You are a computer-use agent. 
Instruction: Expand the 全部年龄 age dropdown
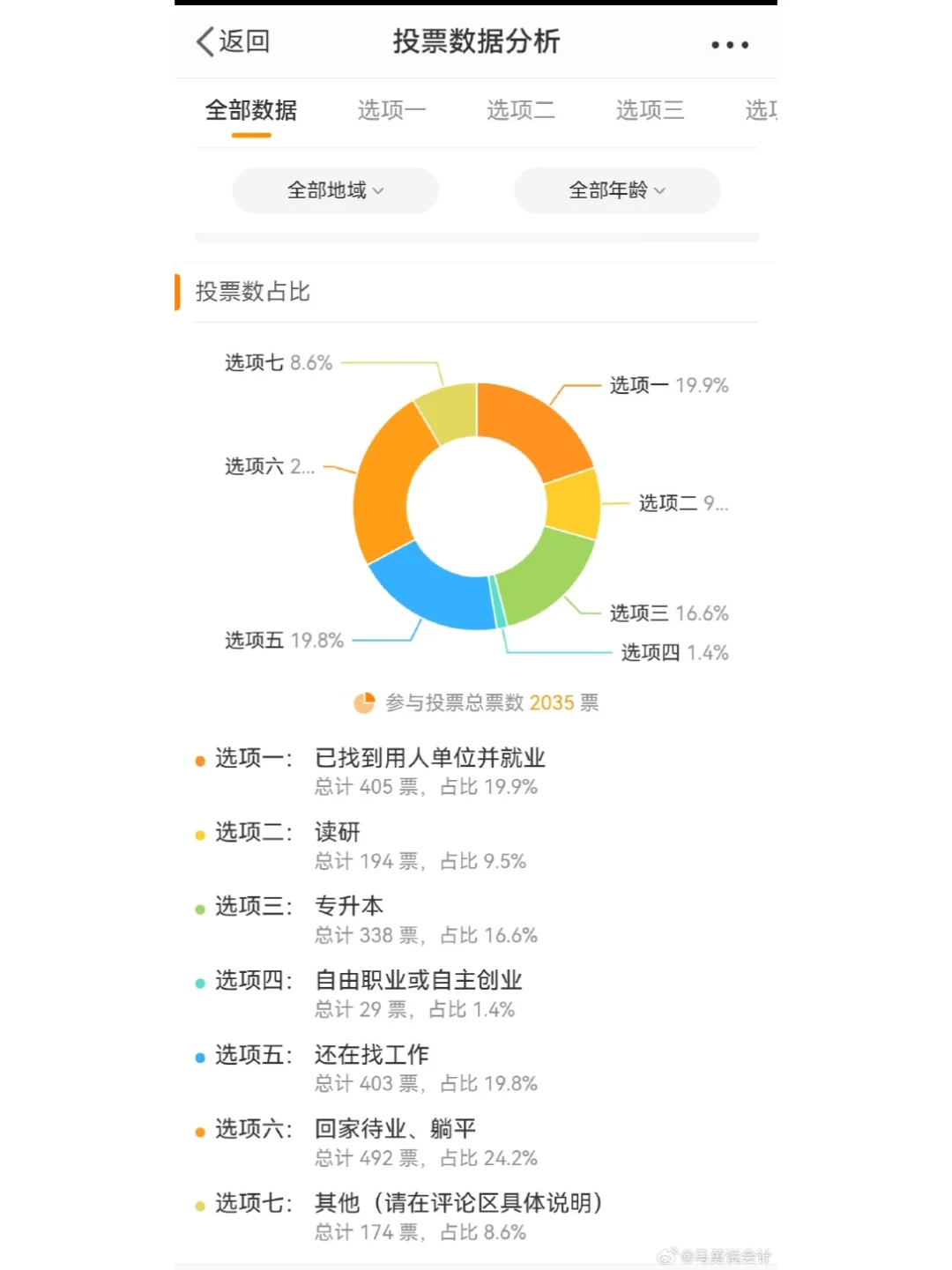click(617, 190)
